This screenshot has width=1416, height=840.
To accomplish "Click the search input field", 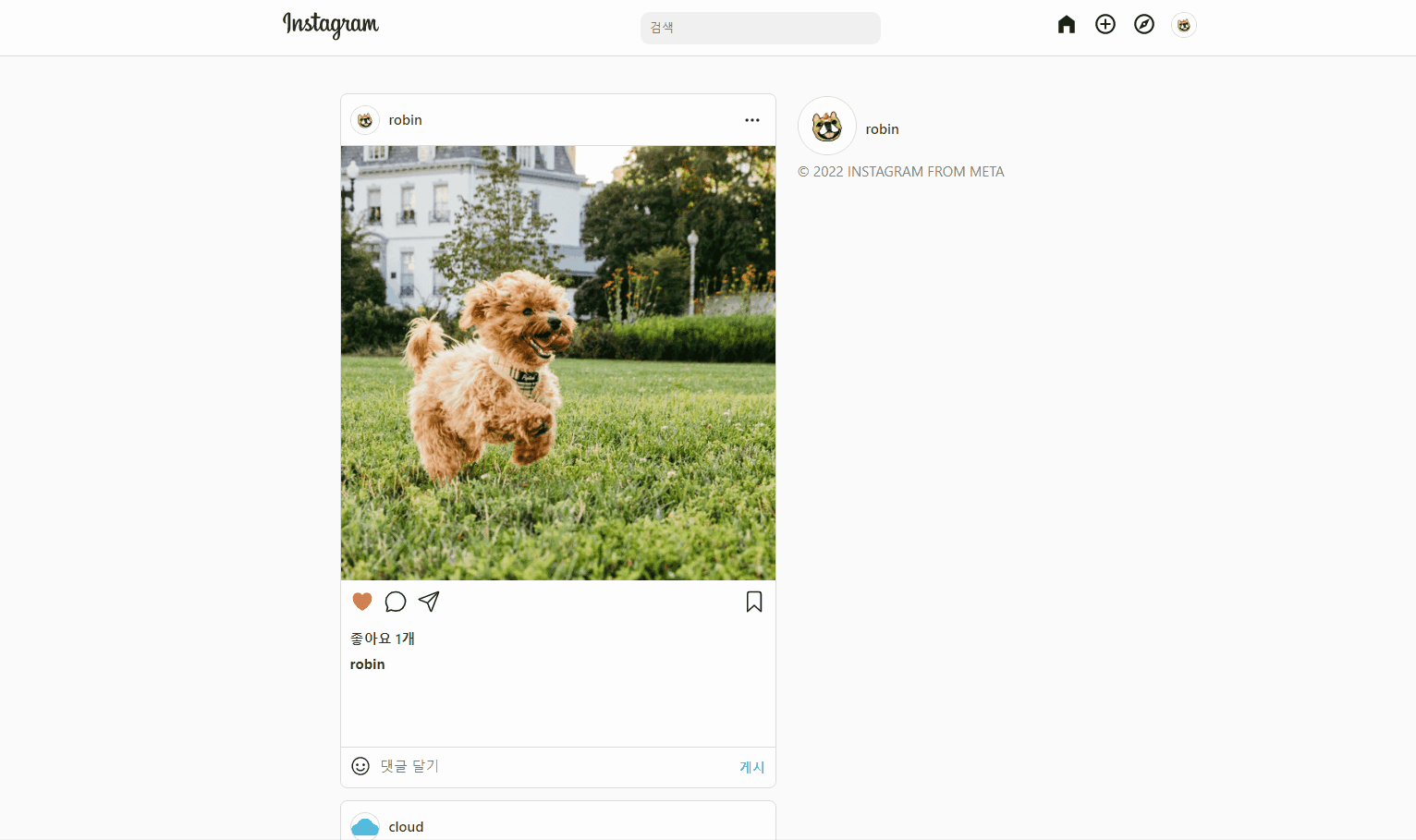I will point(760,28).
